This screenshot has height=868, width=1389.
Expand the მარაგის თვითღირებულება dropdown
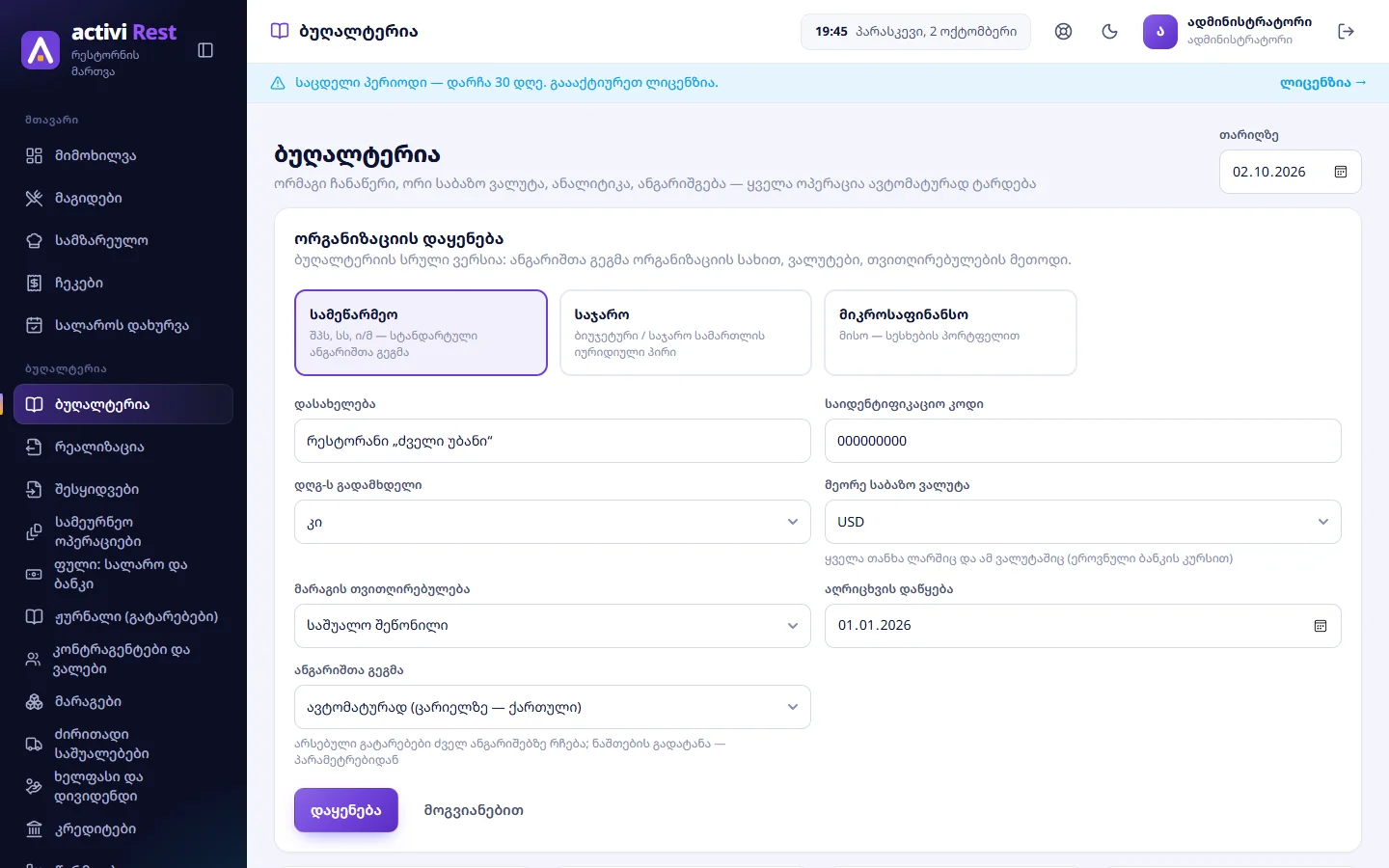(552, 626)
